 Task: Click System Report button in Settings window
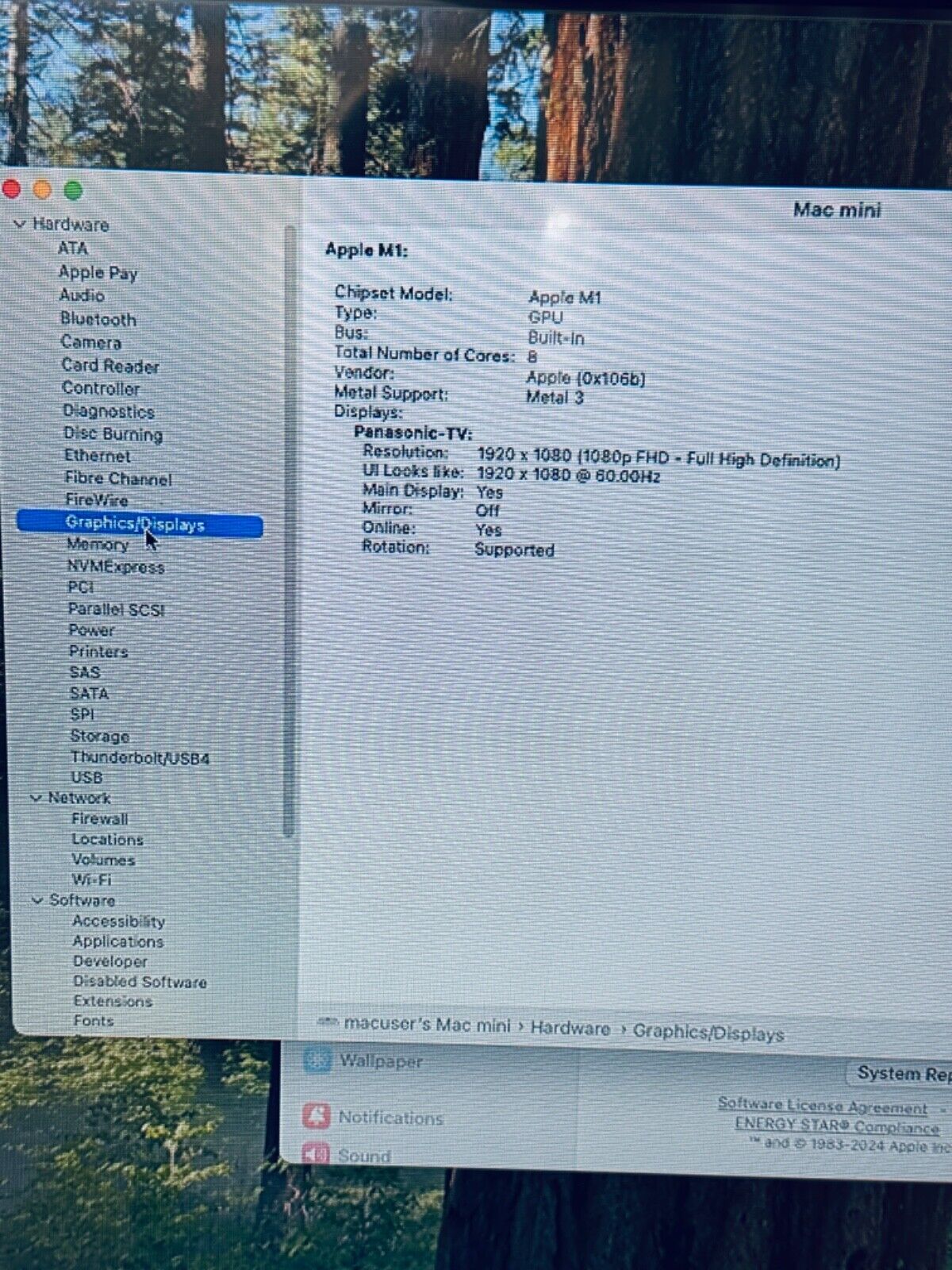[x=900, y=1074]
